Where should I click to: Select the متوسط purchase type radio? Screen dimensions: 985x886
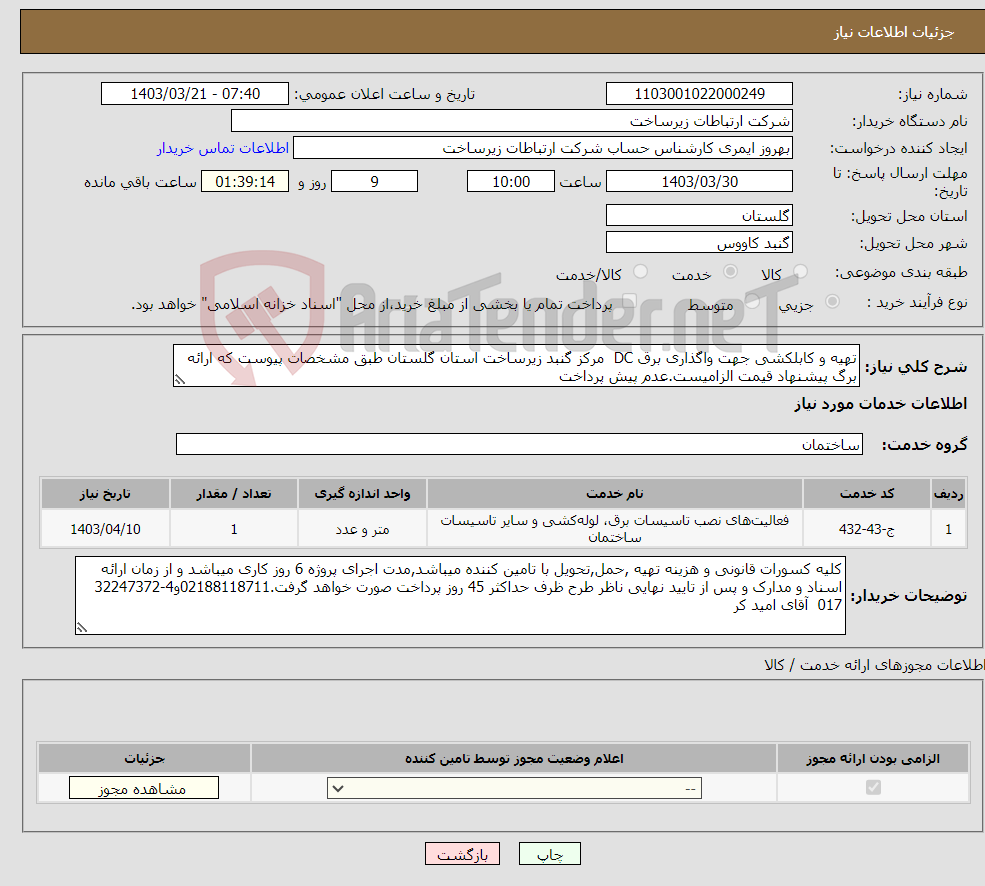click(753, 302)
